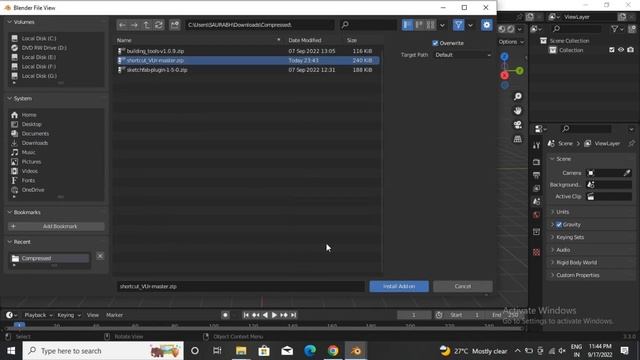Go to Downloads system folder

[34, 143]
